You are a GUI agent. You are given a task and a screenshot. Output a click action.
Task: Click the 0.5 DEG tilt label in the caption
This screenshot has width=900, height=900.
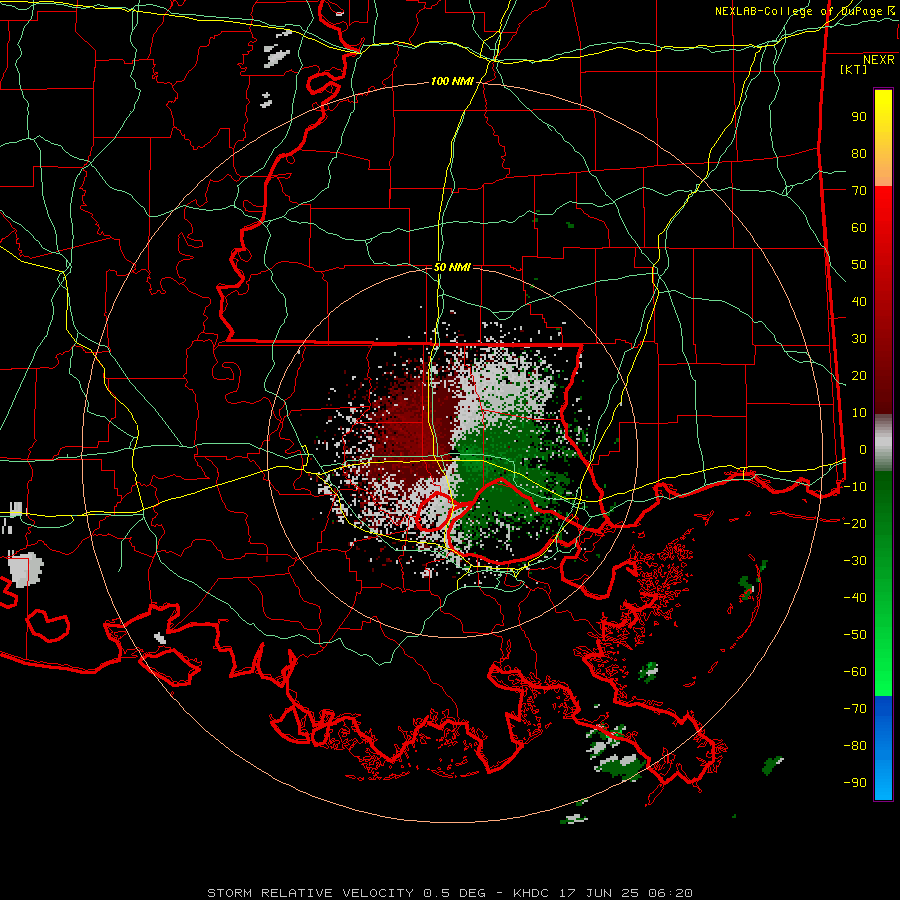pyautogui.click(x=454, y=893)
